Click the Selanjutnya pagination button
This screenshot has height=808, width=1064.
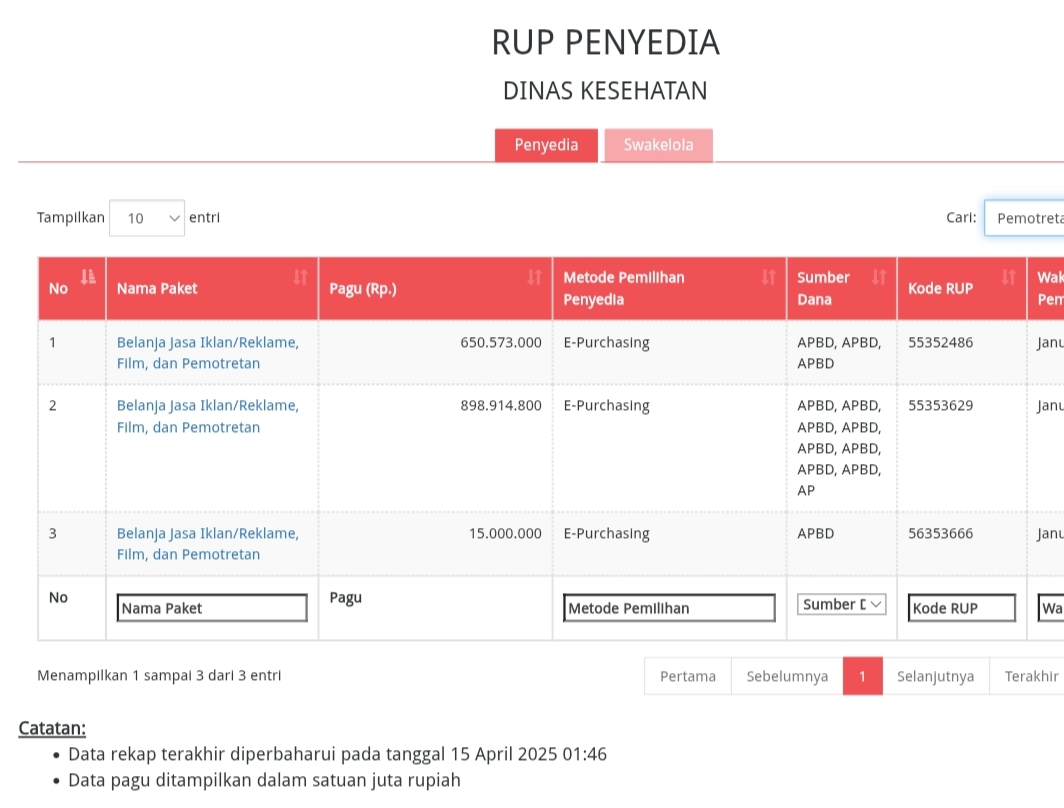[x=935, y=676]
